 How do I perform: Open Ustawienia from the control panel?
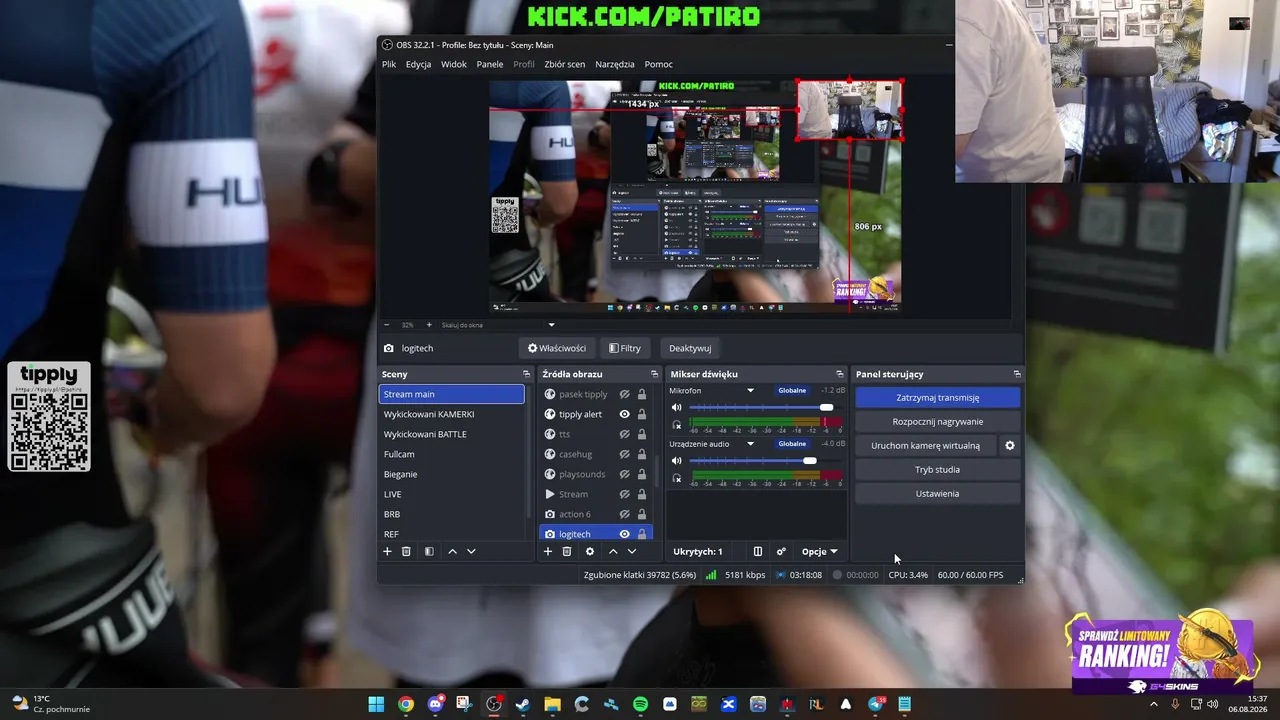937,493
